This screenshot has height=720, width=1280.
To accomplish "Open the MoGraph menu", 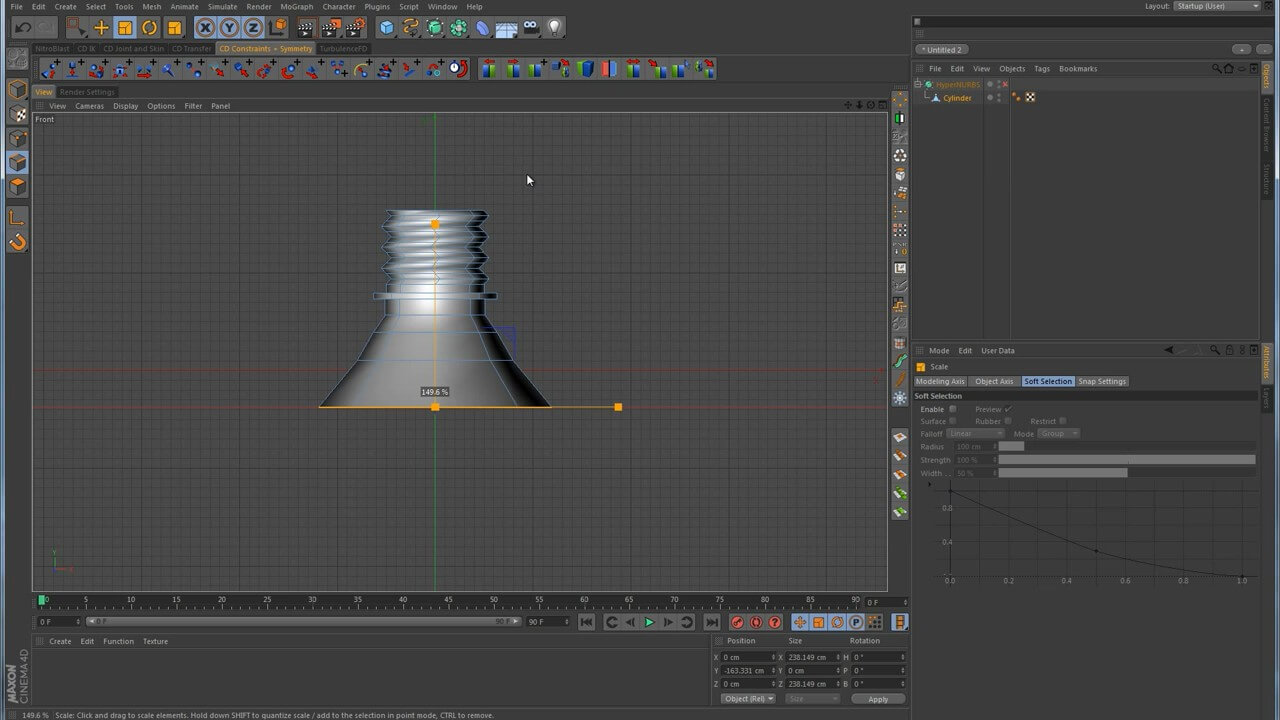I will 296,7.
